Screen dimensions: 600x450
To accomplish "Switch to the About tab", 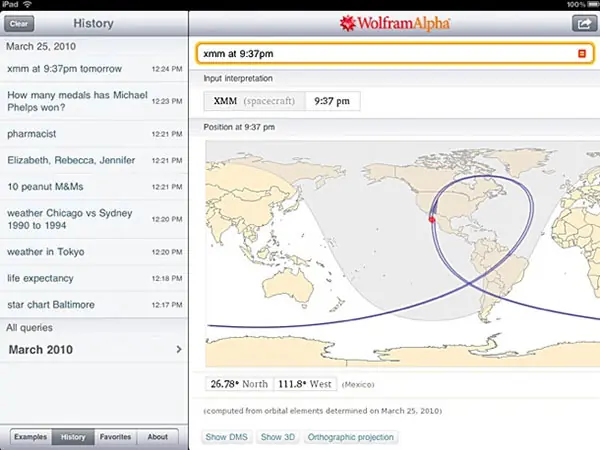I will [x=157, y=437].
